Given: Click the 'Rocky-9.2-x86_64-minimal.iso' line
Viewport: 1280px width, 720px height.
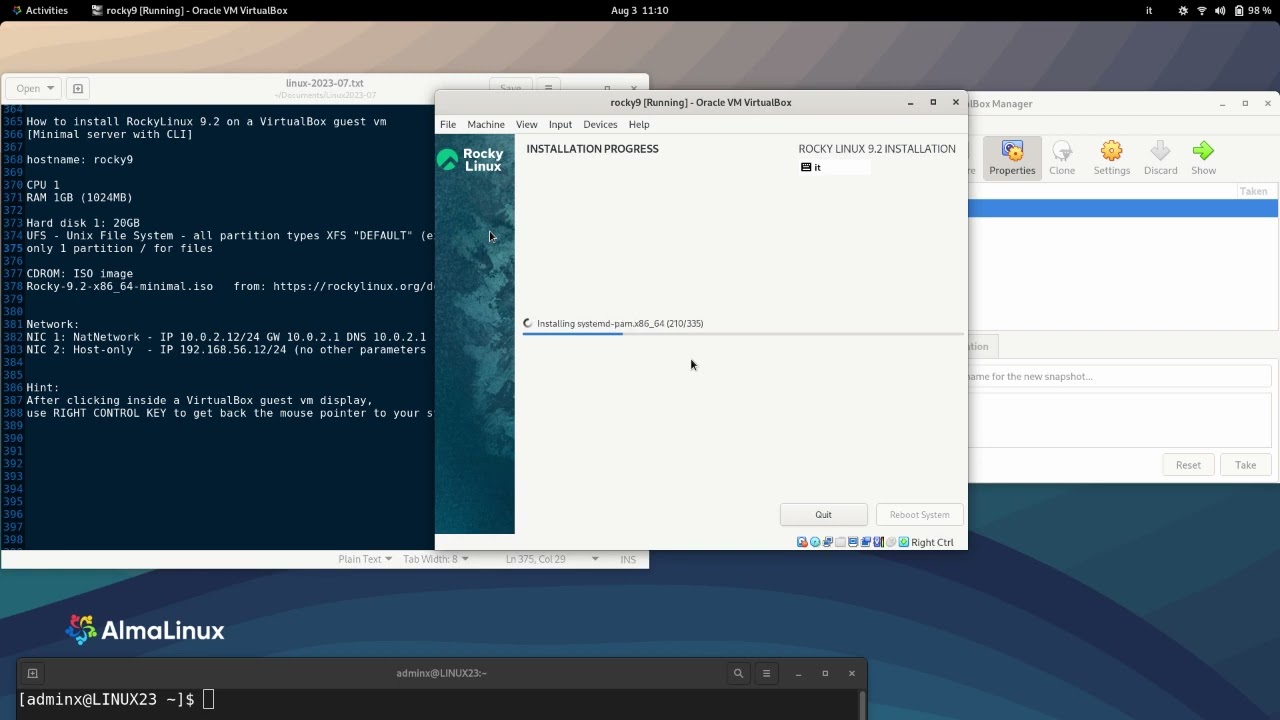Looking at the screenshot, I should [120, 286].
